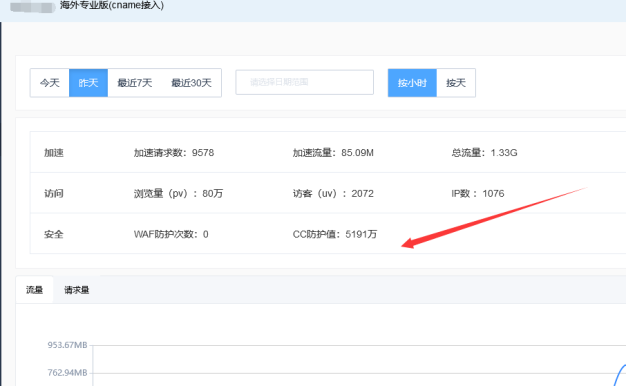Switch granularity to 按天

pyautogui.click(x=456, y=83)
